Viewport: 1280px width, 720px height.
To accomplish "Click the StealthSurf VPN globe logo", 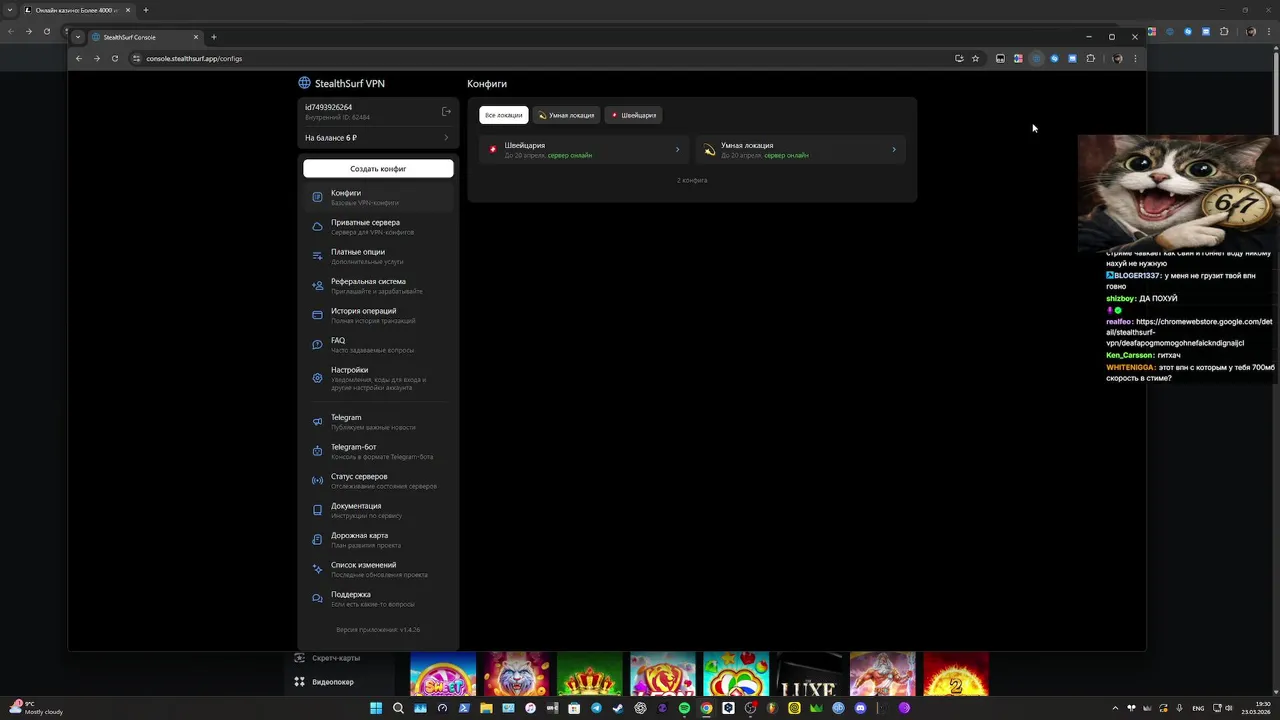I will [x=304, y=83].
